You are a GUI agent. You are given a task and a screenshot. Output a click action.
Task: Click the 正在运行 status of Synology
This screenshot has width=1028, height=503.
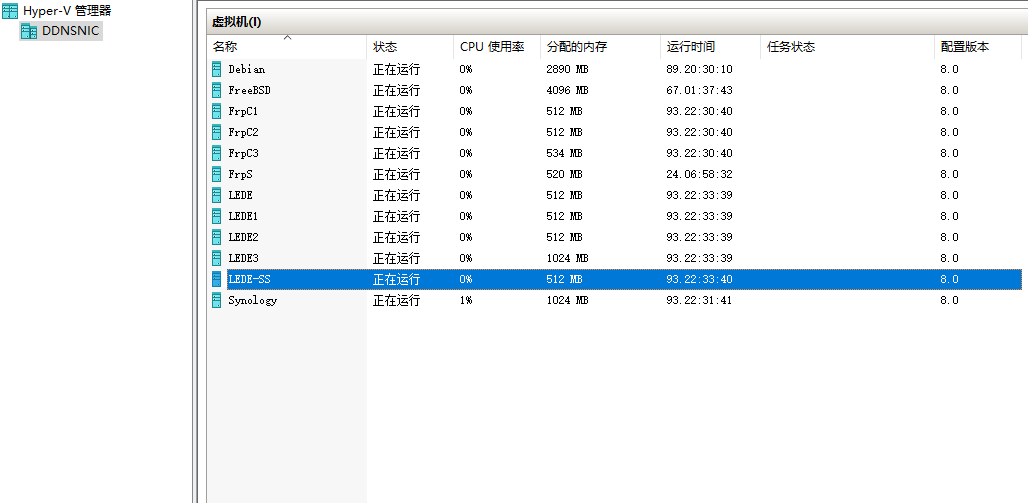click(397, 300)
